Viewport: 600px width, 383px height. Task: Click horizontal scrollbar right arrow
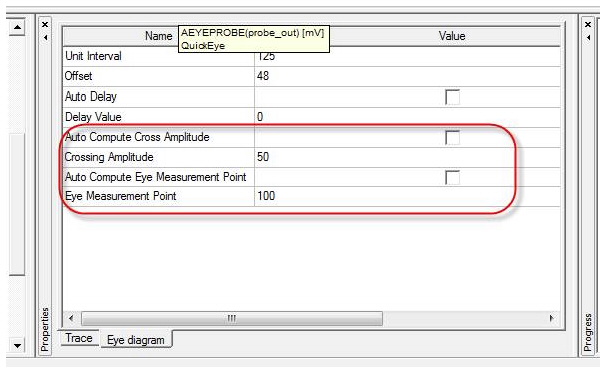pos(551,318)
